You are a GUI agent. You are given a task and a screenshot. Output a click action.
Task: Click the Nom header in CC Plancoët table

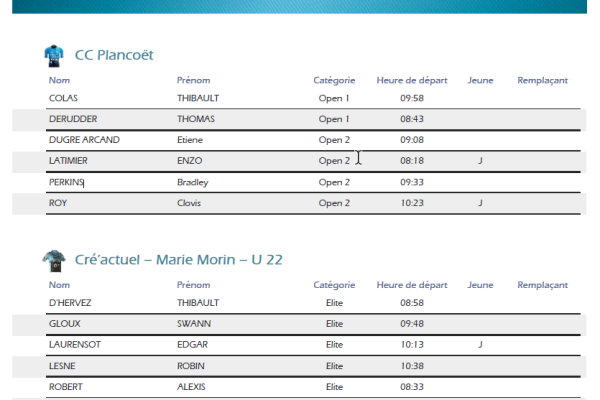(x=59, y=80)
